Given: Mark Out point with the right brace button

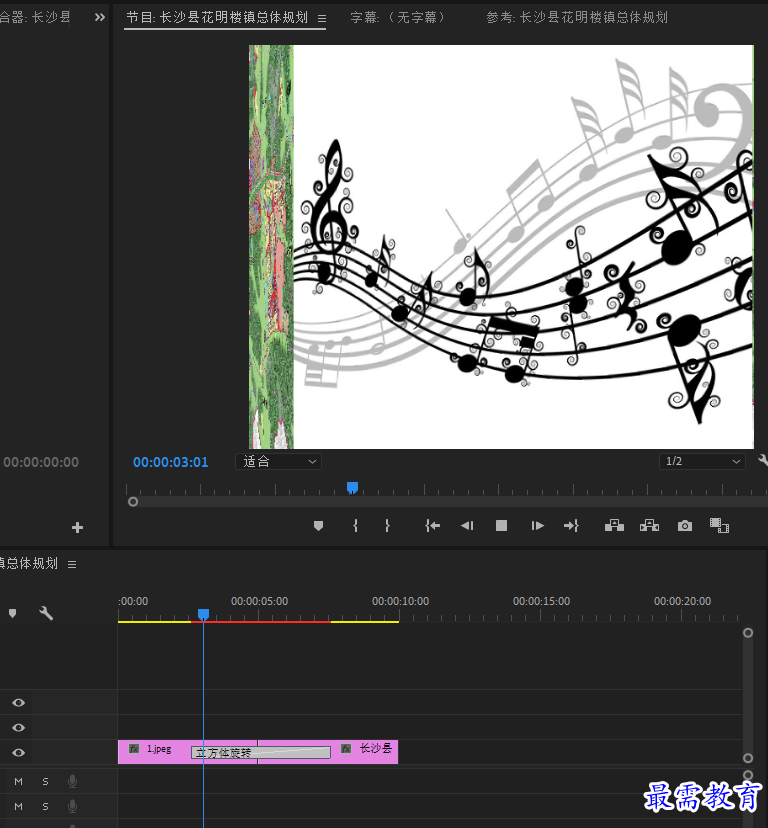Looking at the screenshot, I should point(387,526).
